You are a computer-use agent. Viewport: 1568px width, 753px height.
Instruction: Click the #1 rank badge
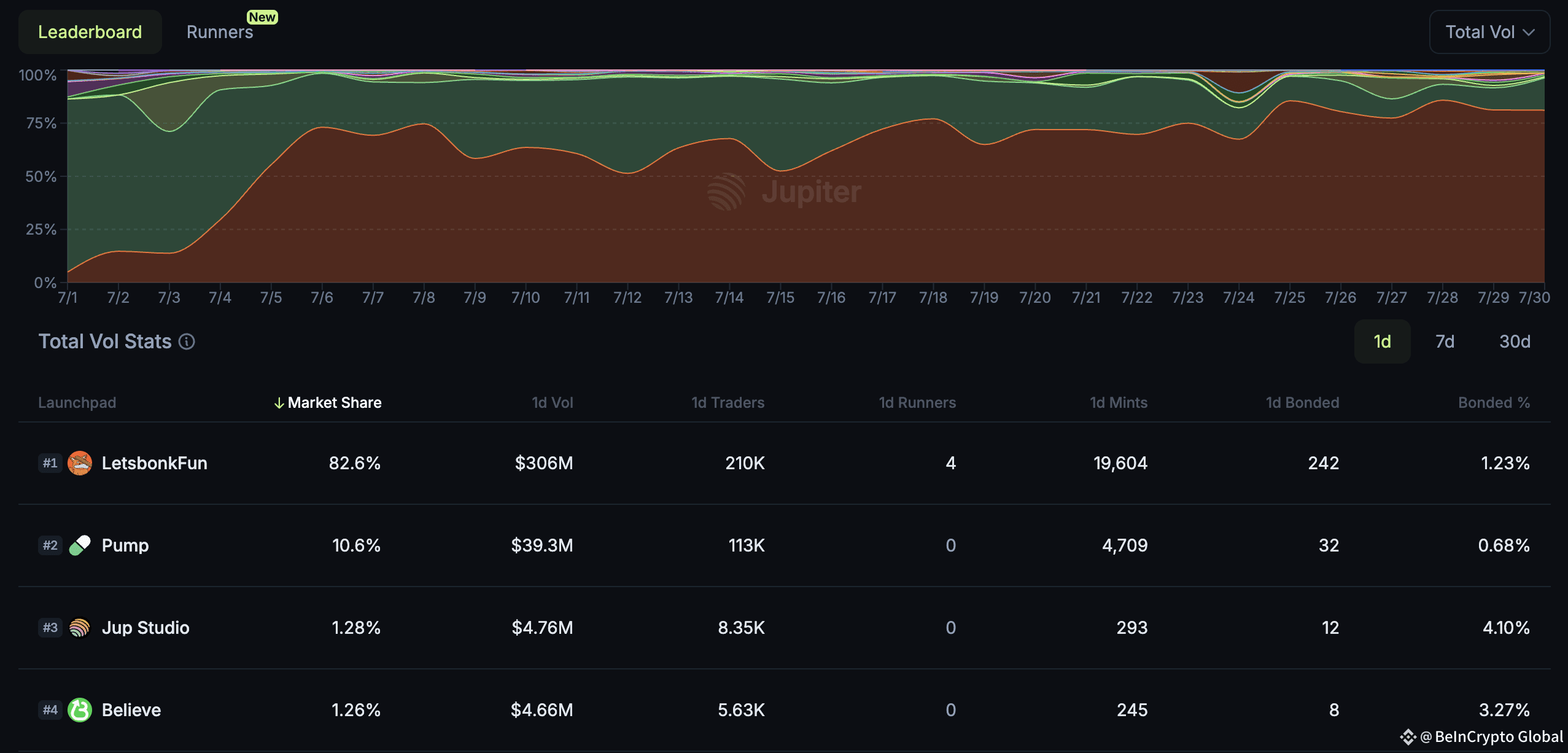coord(50,463)
